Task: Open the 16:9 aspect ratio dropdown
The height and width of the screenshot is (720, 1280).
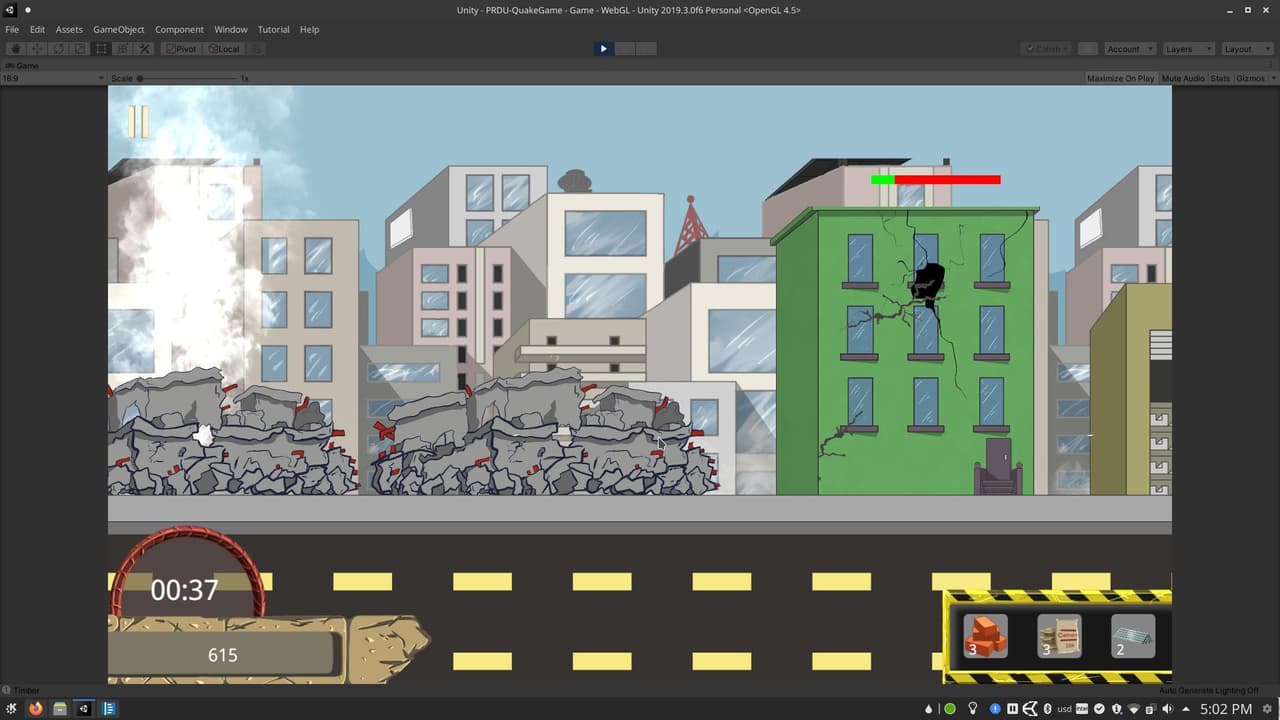Action: pos(53,78)
